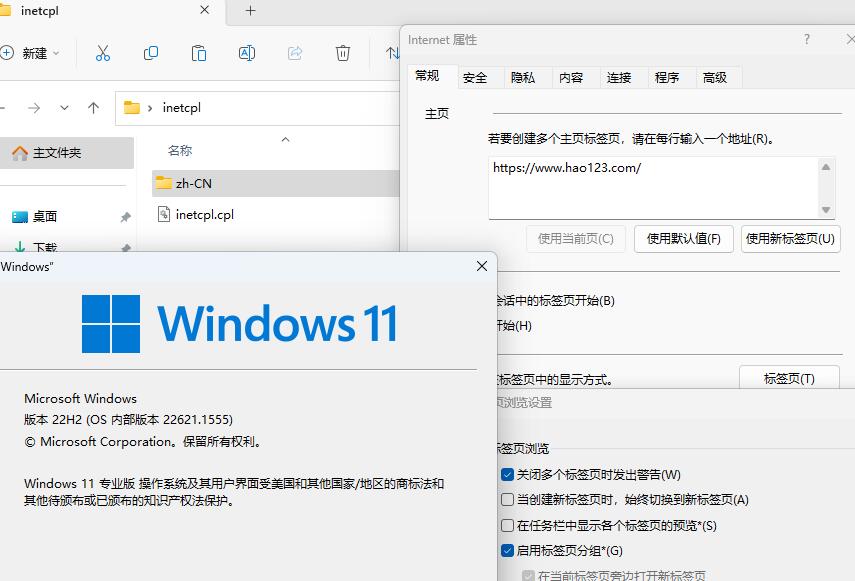Click the help question mark in Internet 属性
The width and height of the screenshot is (855, 581).
(x=806, y=39)
